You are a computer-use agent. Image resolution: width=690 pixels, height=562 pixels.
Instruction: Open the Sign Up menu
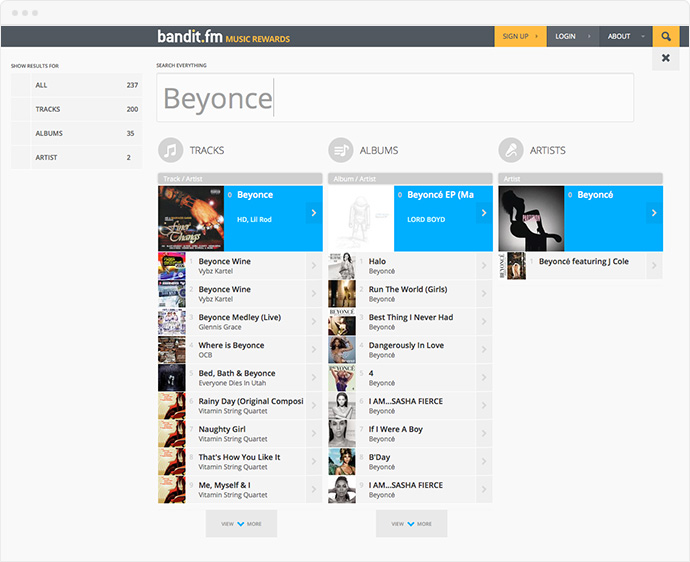(521, 37)
